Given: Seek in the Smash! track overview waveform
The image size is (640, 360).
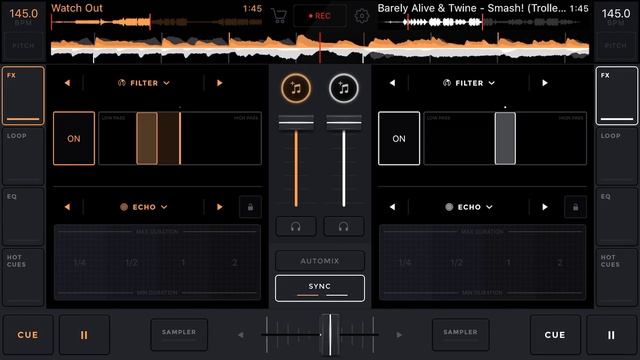Looking at the screenshot, I should (x=482, y=22).
